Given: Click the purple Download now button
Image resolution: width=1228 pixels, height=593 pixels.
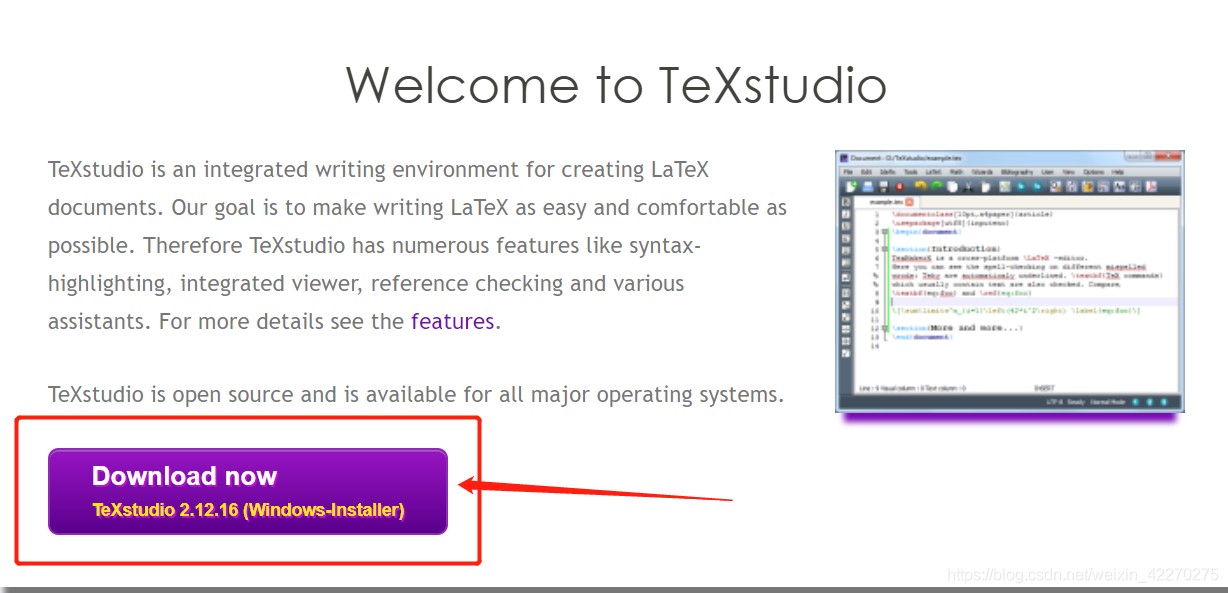Looking at the screenshot, I should tap(247, 491).
